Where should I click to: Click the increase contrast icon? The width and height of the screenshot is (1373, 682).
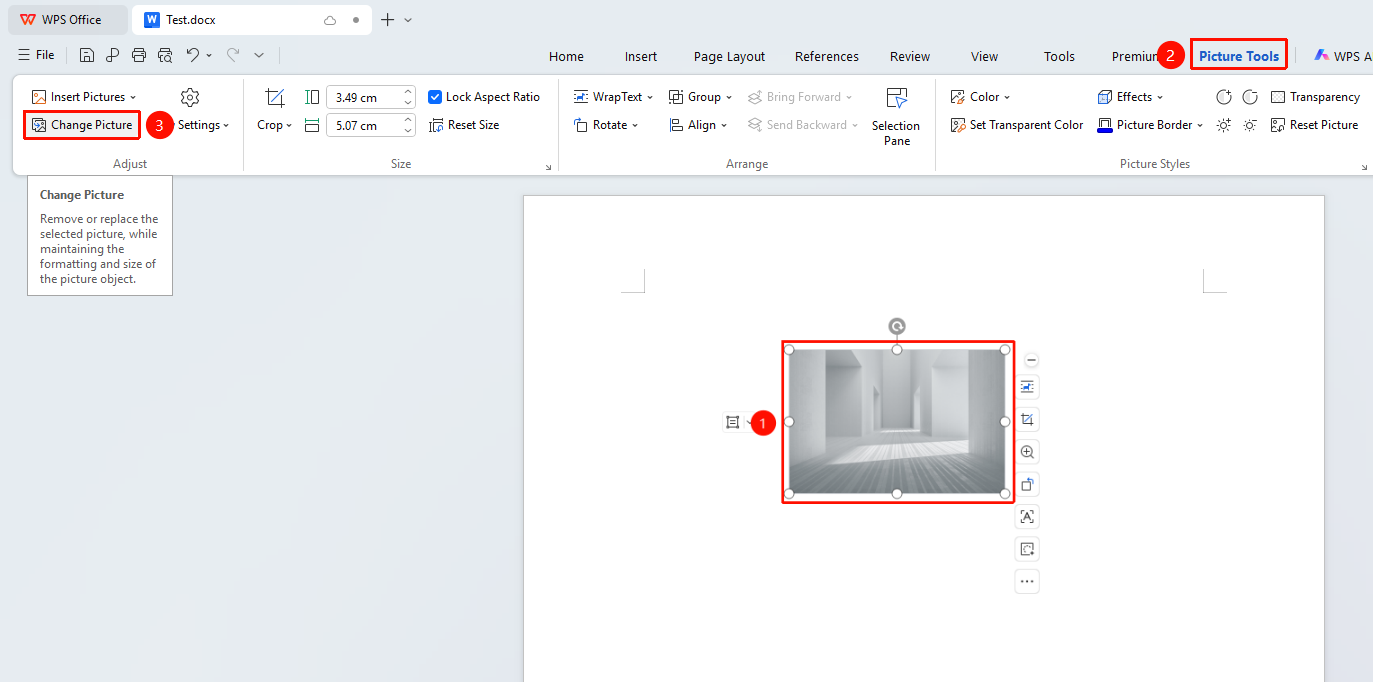click(1224, 97)
